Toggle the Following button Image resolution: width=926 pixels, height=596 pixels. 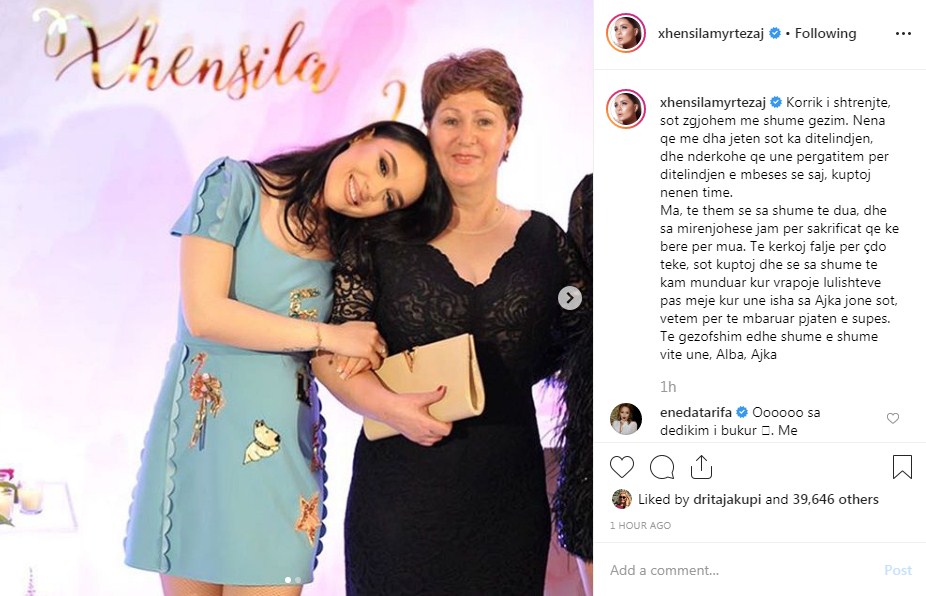(x=825, y=34)
